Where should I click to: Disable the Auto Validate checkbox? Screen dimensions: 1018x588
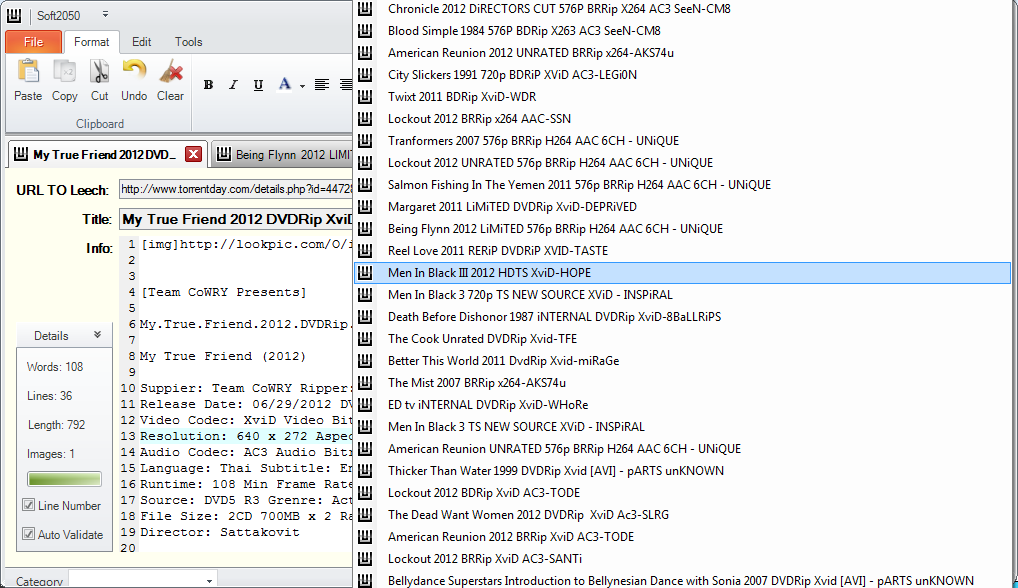pyautogui.click(x=29, y=534)
